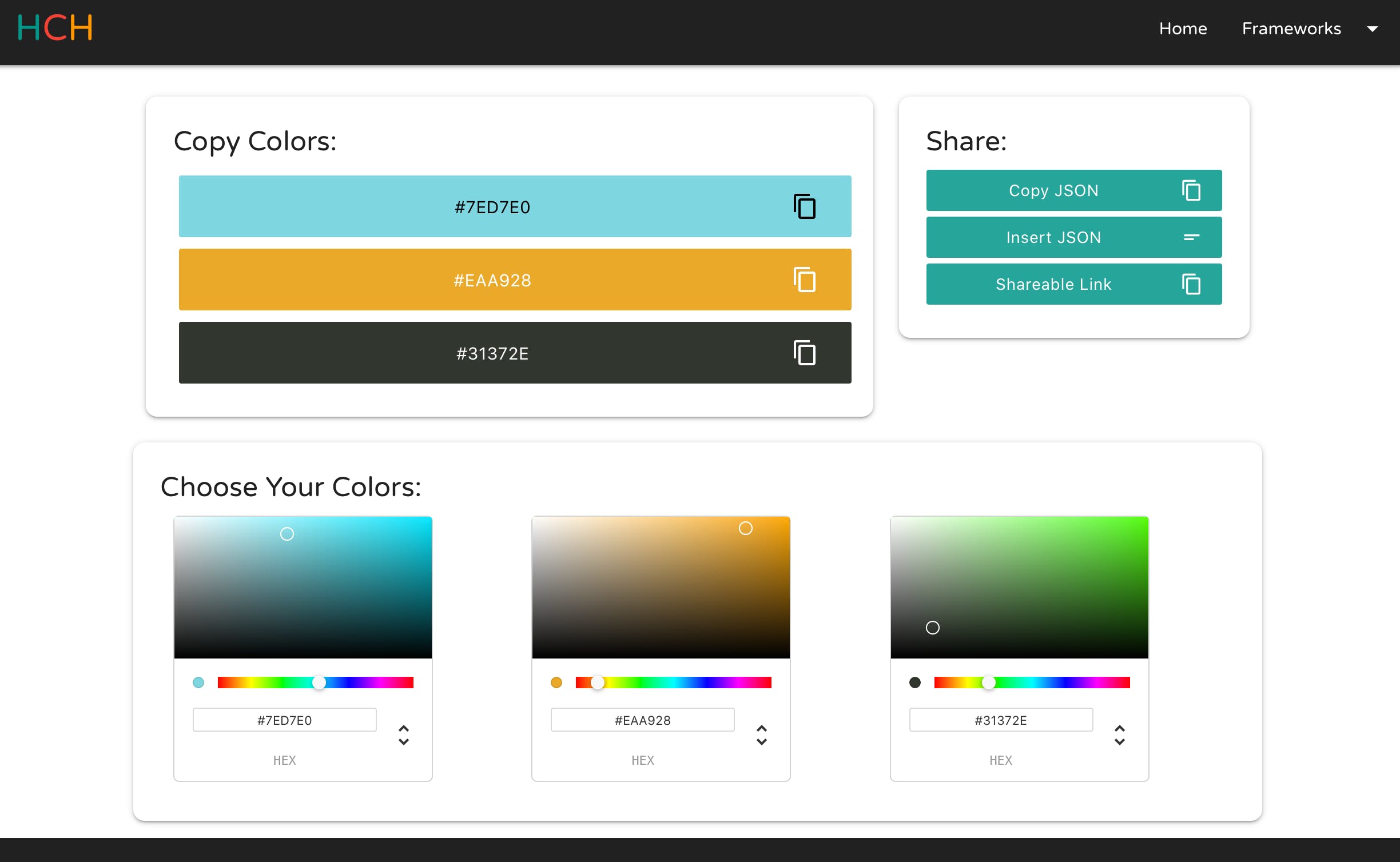The image size is (1400, 862).
Task: Go to the Home page
Action: (x=1183, y=29)
